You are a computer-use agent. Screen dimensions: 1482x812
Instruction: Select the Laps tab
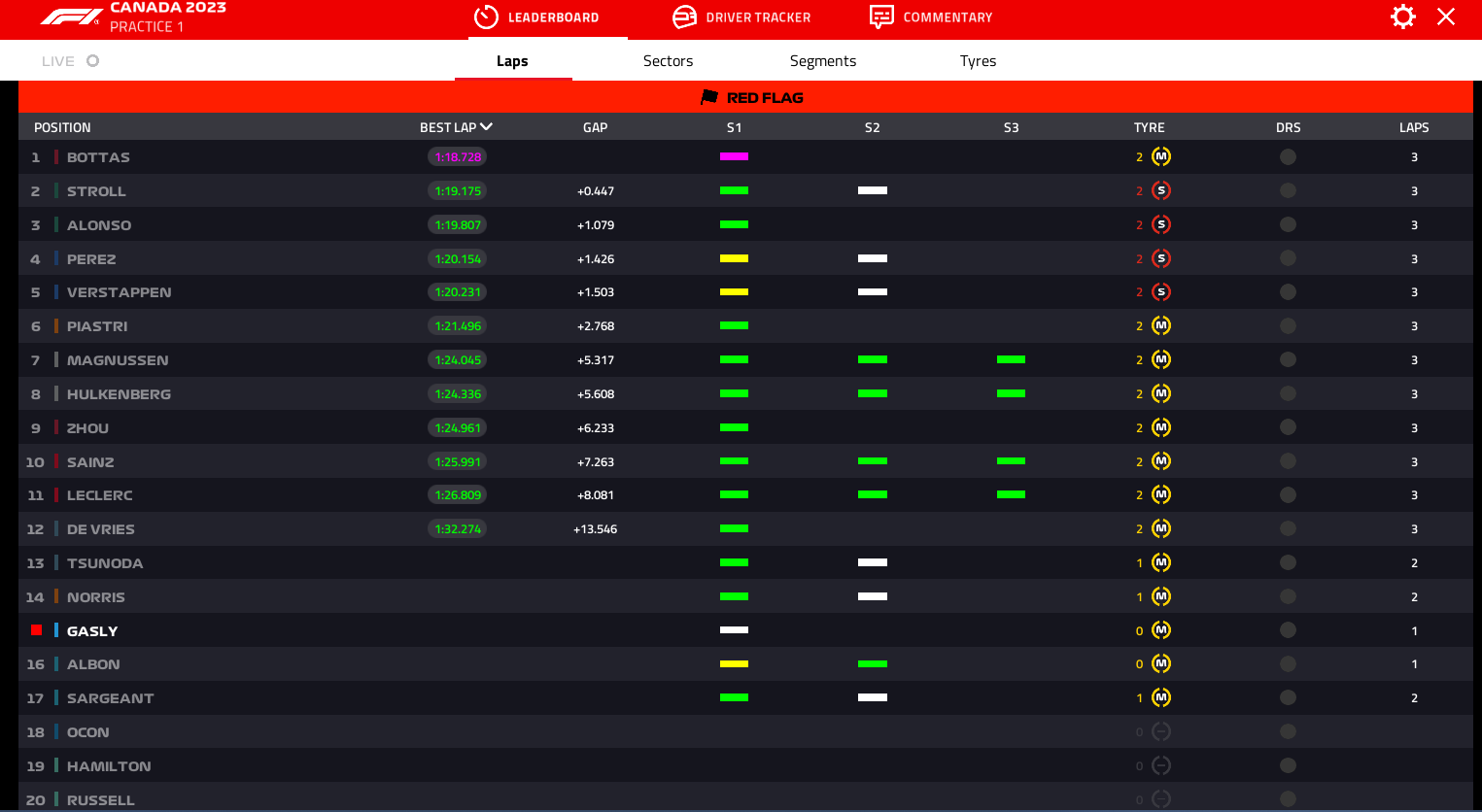512,61
